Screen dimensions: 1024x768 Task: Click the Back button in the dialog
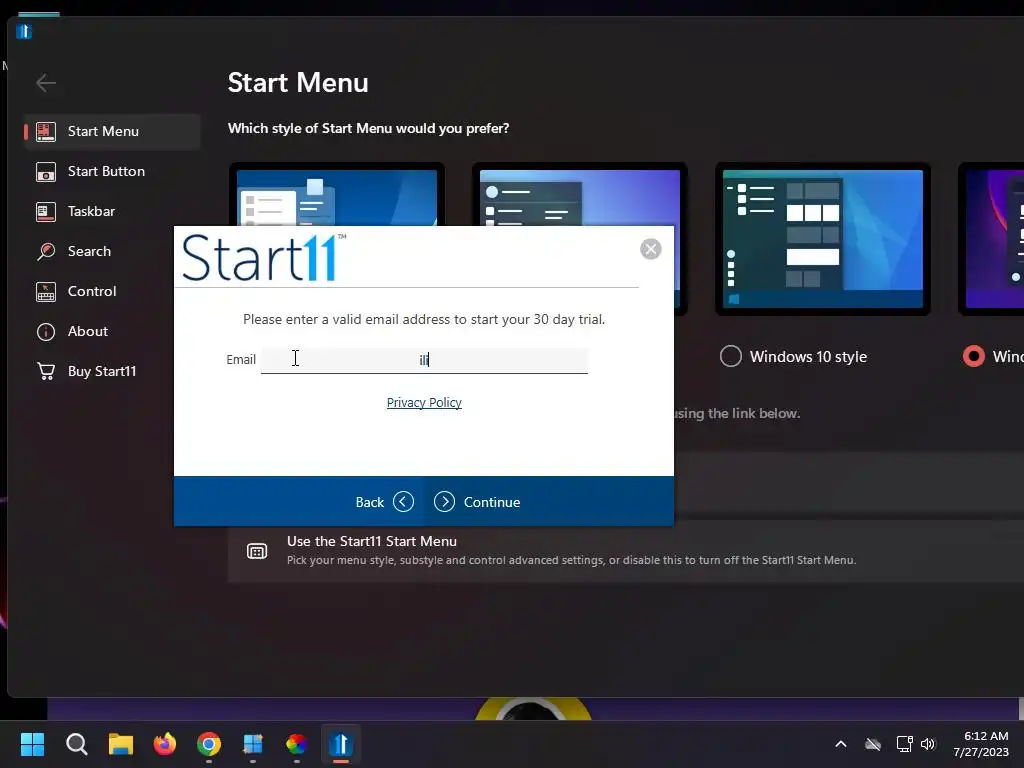coord(384,502)
